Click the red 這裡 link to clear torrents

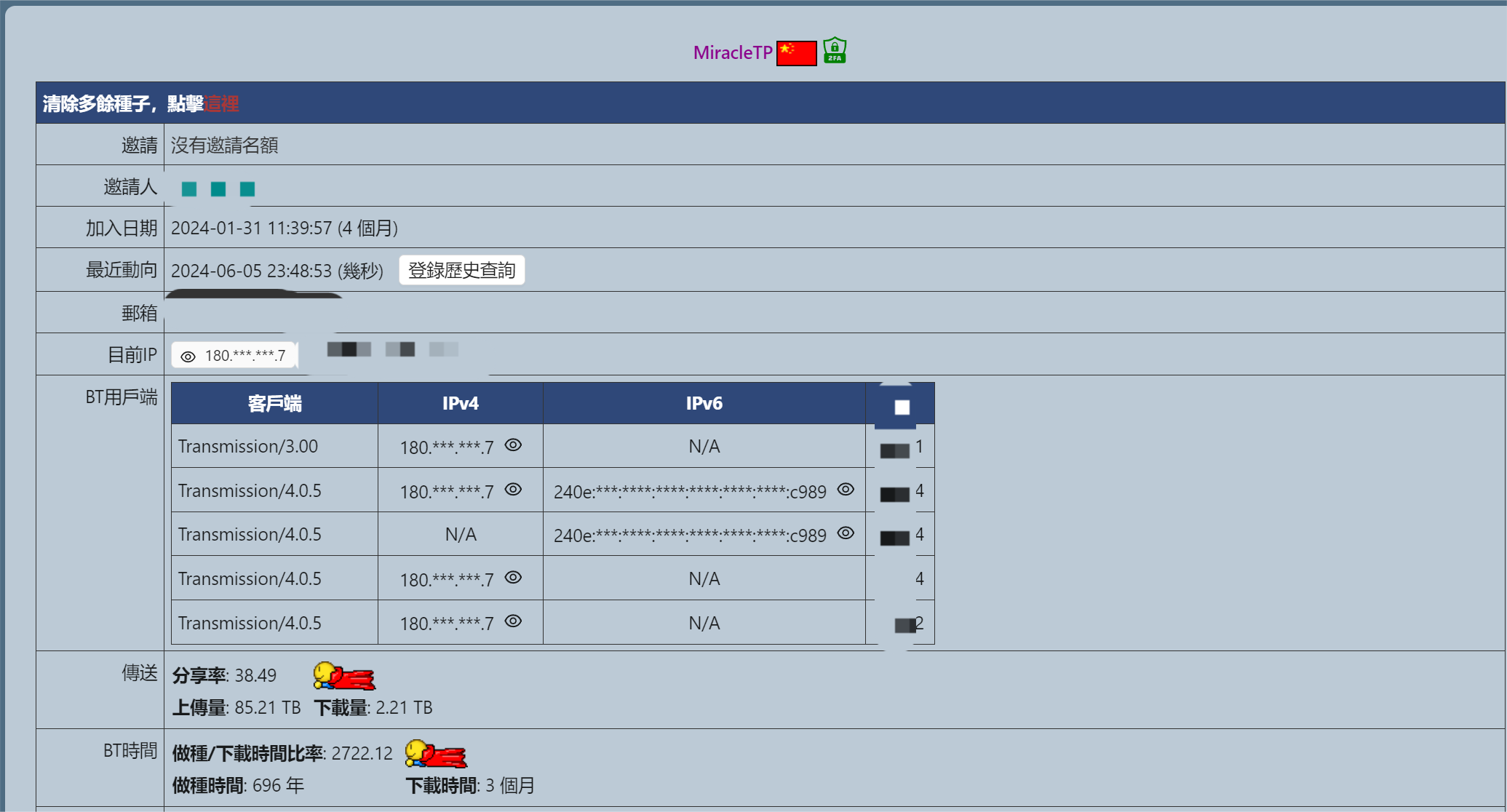tap(221, 103)
